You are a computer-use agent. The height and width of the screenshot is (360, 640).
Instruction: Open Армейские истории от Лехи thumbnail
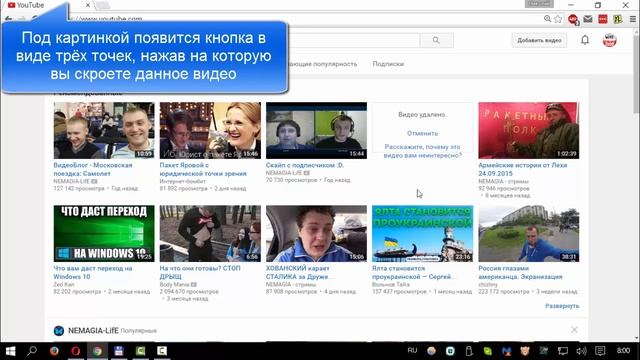tap(529, 131)
